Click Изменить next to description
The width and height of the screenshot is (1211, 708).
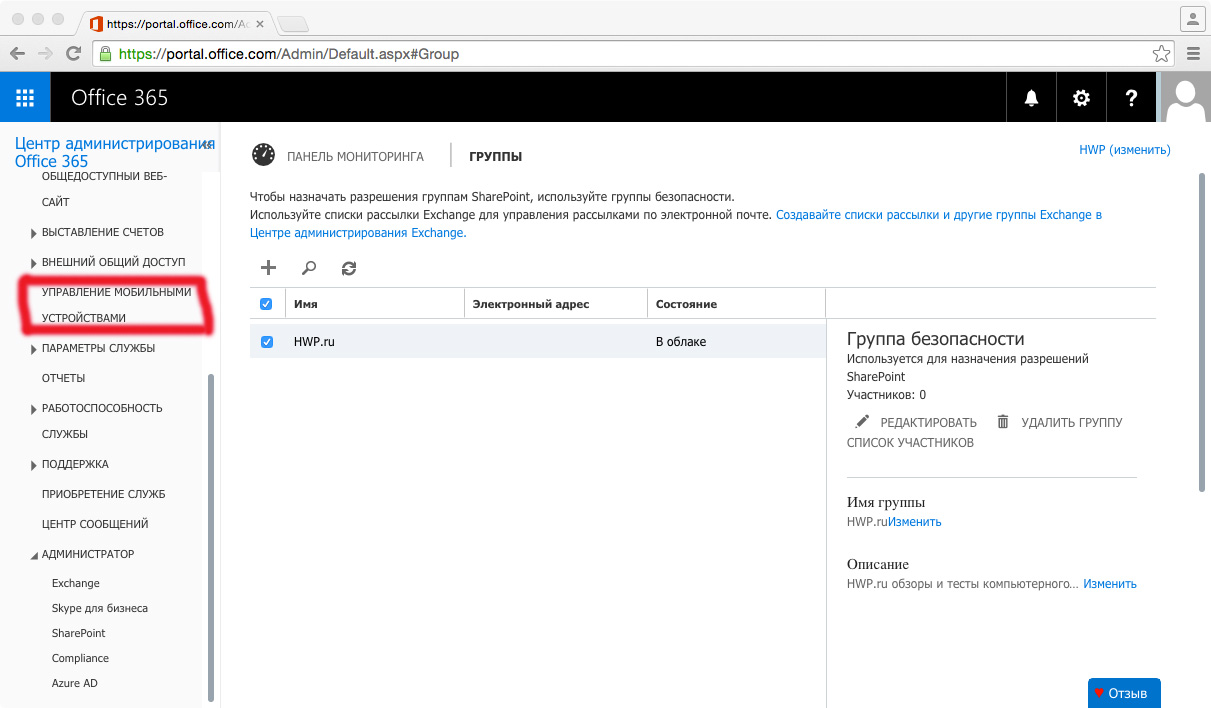click(x=1110, y=584)
